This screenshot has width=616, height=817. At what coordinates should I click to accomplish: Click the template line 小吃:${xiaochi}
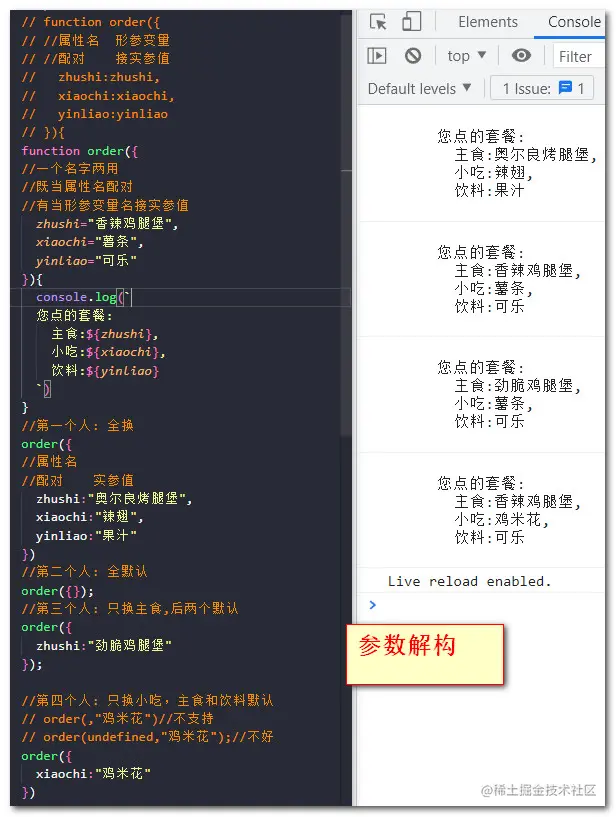pos(108,352)
